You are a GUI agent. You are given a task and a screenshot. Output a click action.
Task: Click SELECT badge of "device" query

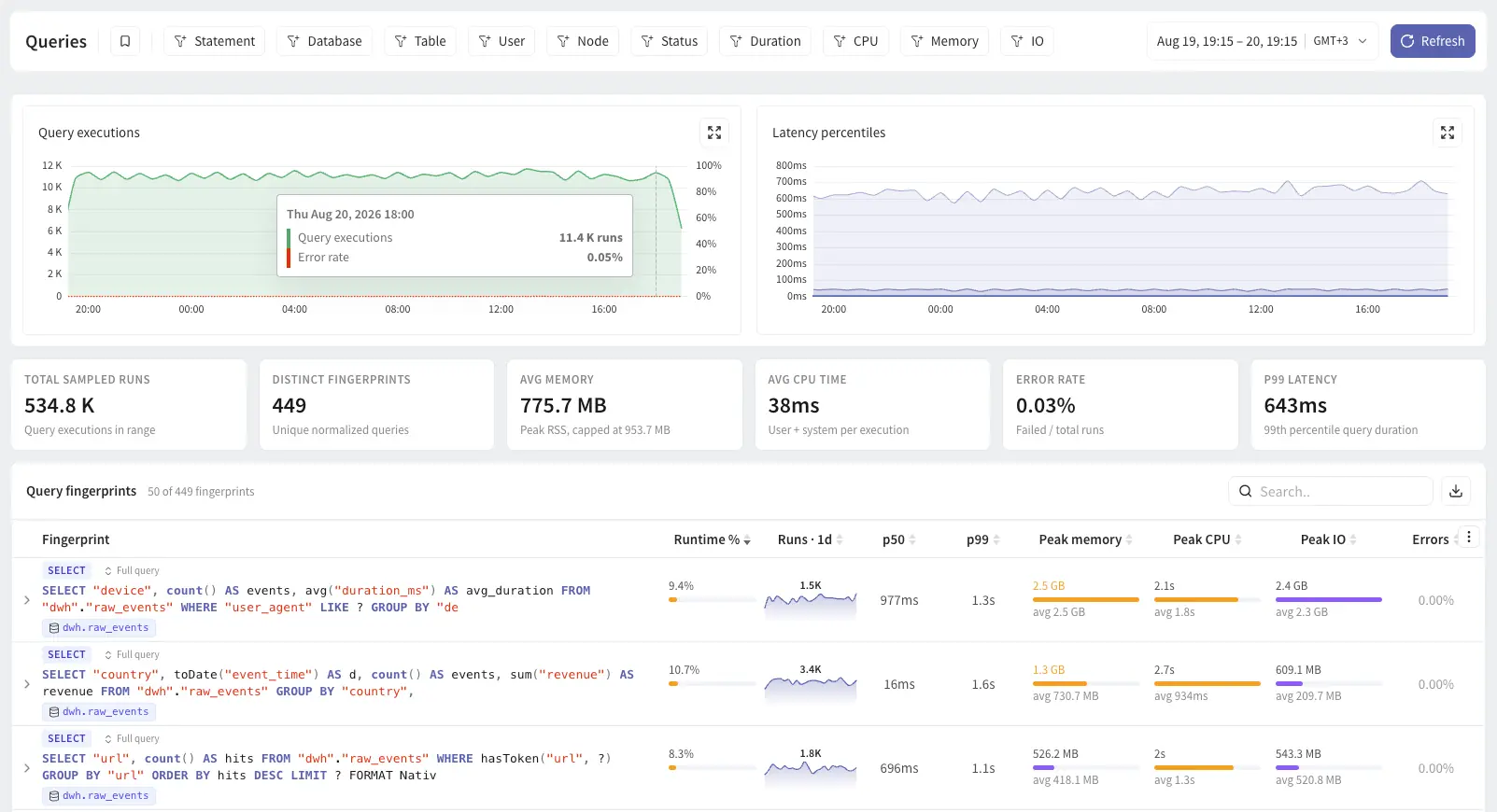66,570
